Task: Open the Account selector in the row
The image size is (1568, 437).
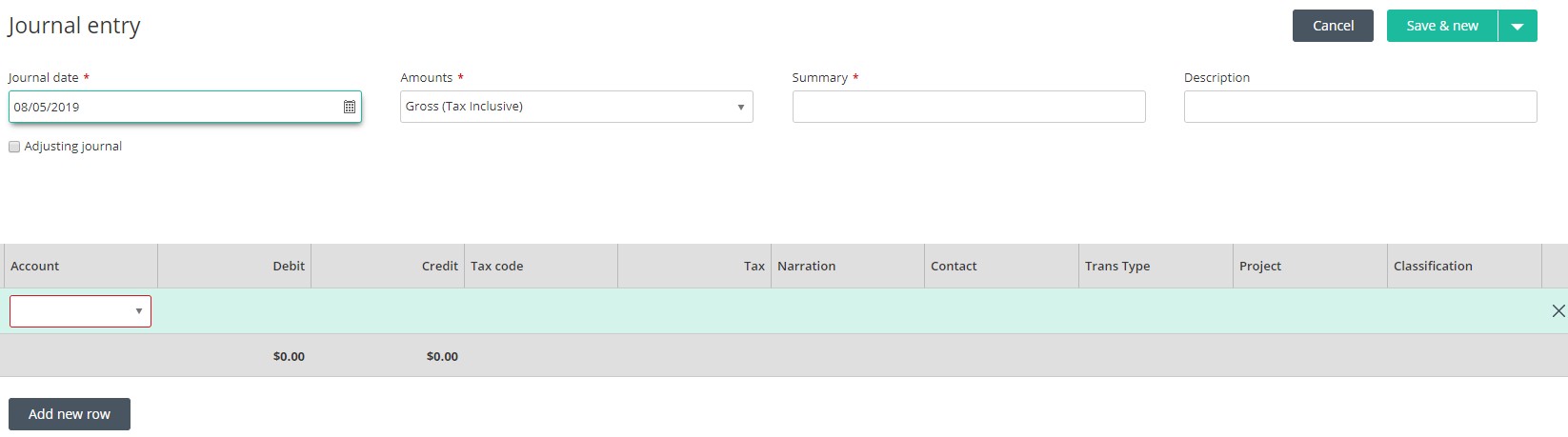Action: coord(80,311)
